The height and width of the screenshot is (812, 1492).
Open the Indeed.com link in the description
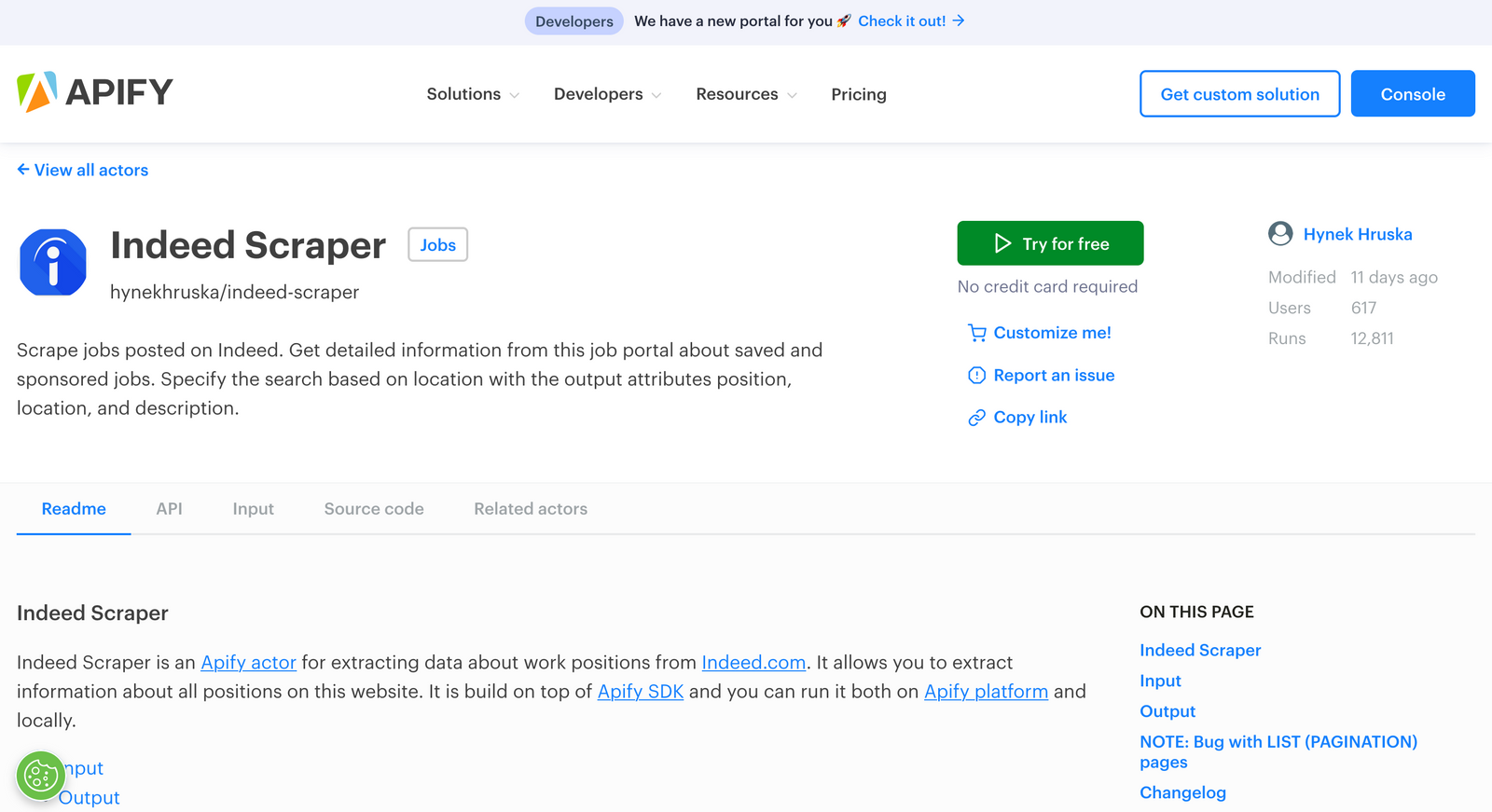point(753,662)
